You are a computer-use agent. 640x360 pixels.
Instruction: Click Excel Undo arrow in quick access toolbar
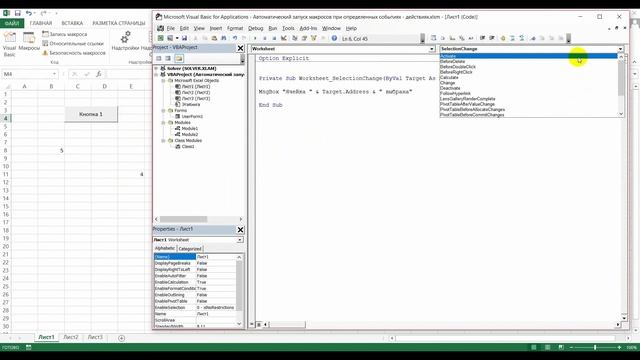(x=29, y=13)
